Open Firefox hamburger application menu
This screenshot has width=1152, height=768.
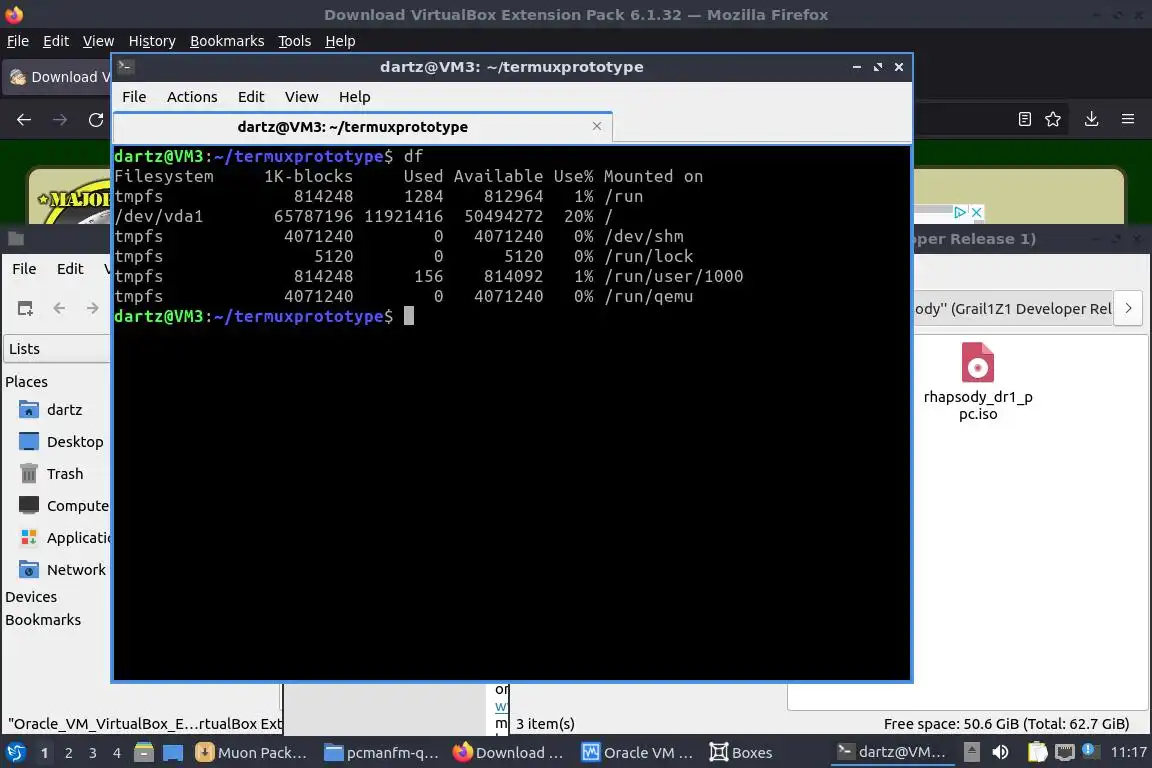[1128, 119]
